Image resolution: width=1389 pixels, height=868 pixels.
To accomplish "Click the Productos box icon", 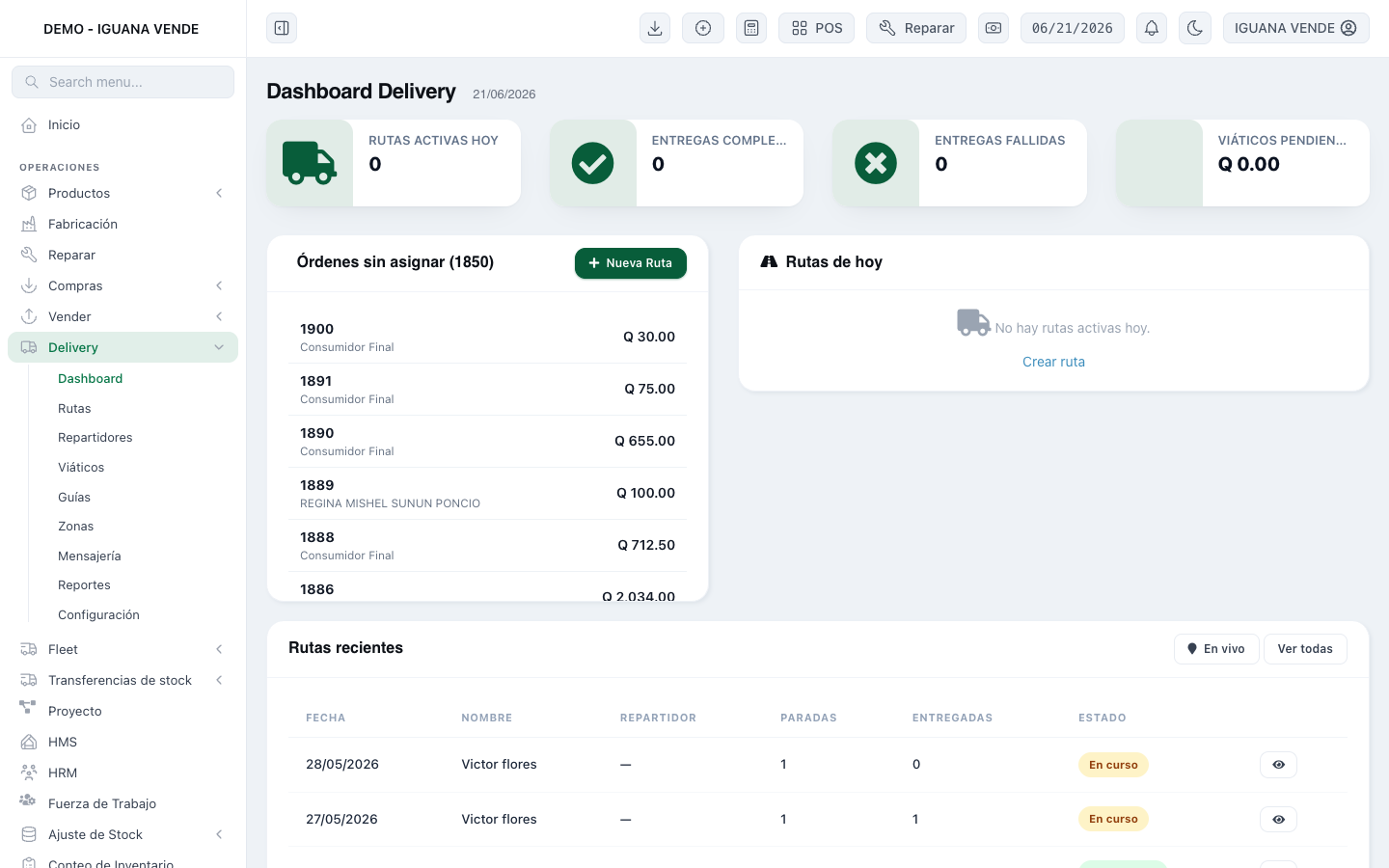I will (x=29, y=193).
